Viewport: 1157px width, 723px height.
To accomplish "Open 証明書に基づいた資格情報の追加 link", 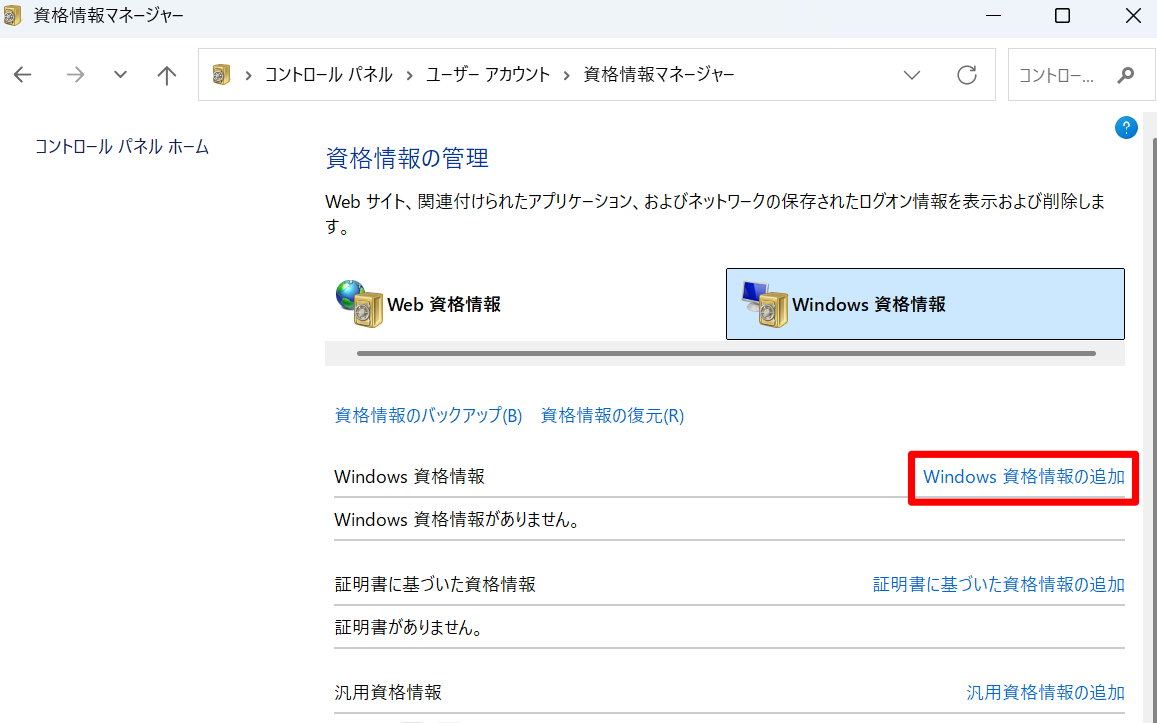I will point(998,585).
